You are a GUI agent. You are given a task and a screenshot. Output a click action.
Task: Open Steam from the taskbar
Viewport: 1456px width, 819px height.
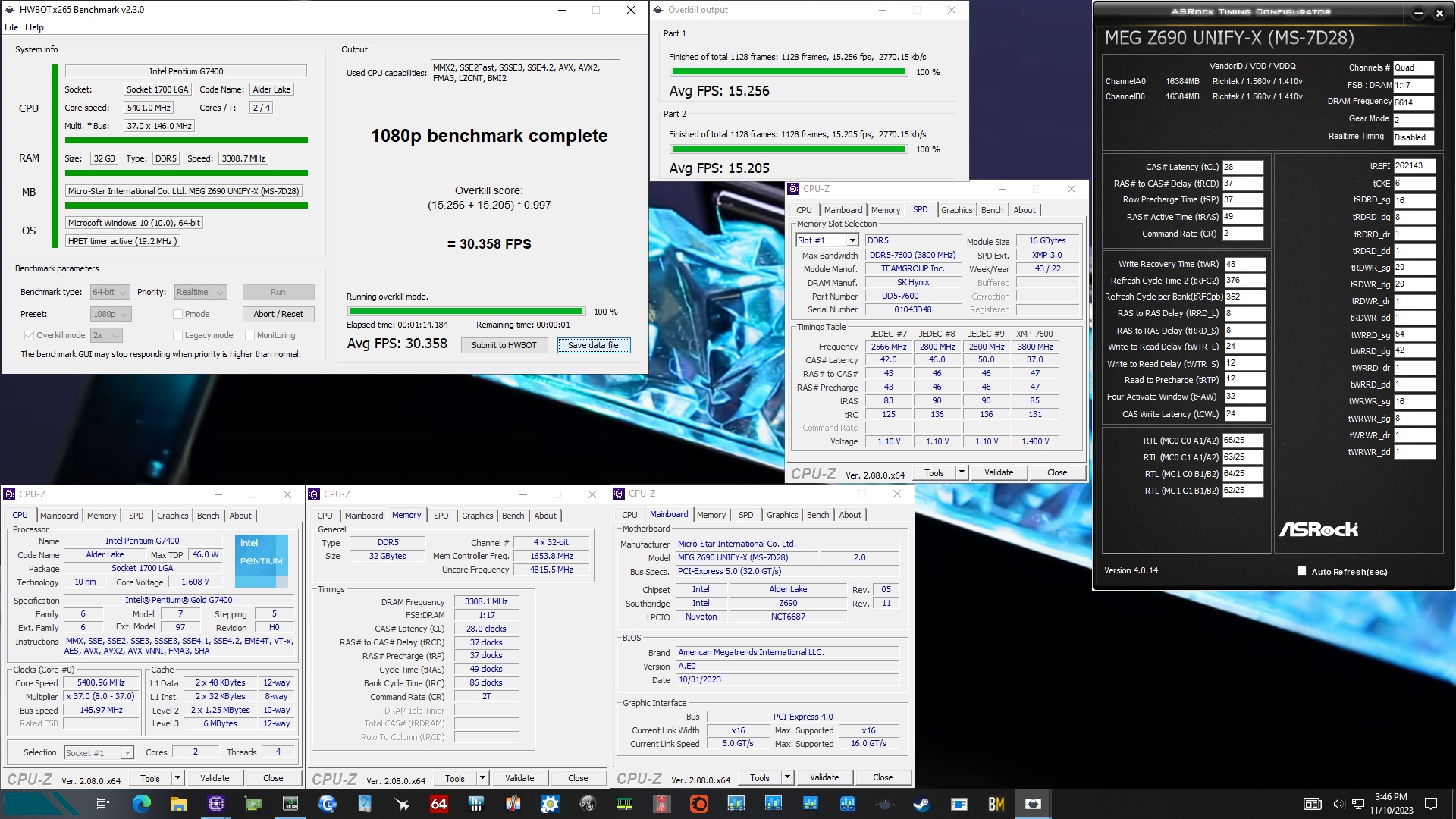pos(921,804)
